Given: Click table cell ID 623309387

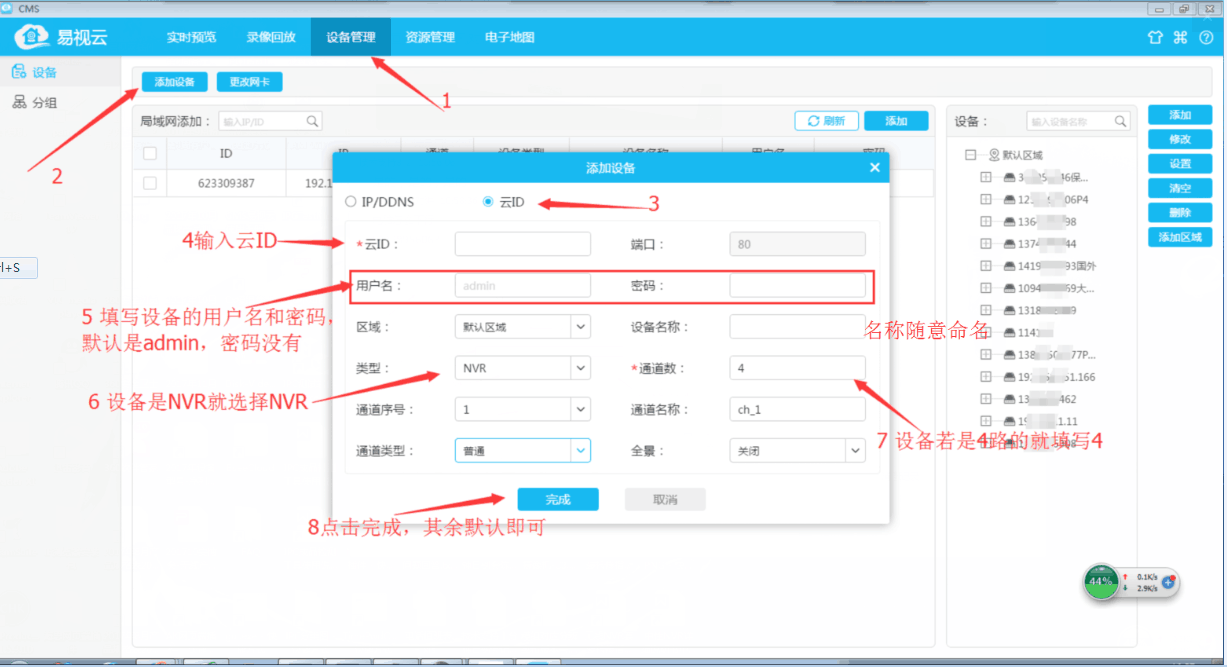Looking at the screenshot, I should [x=226, y=184].
